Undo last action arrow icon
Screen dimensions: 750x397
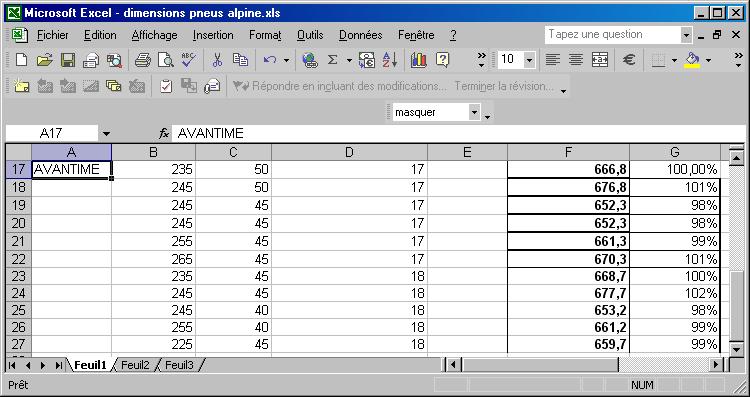pos(270,60)
